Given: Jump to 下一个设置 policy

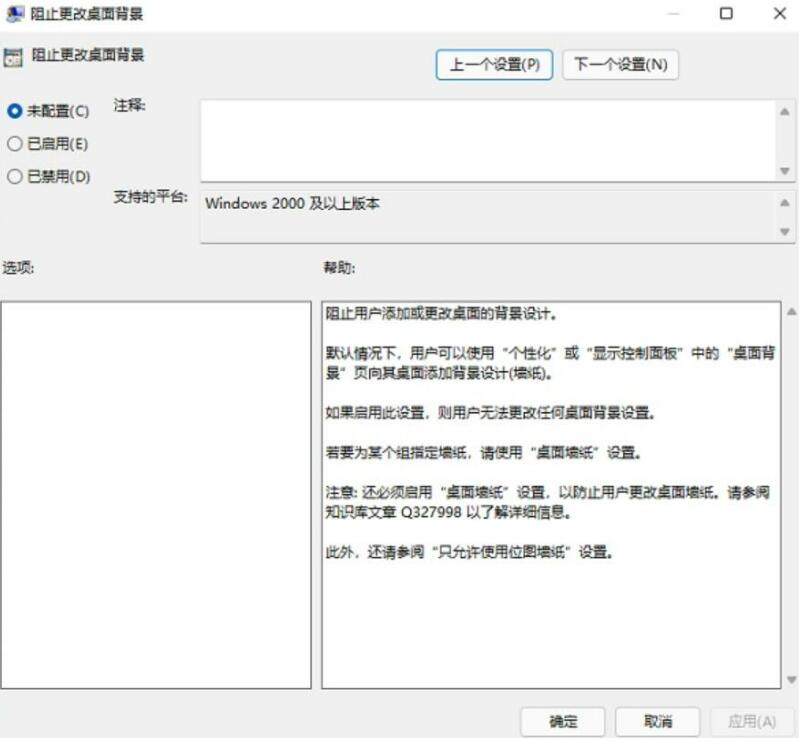Looking at the screenshot, I should (620, 65).
